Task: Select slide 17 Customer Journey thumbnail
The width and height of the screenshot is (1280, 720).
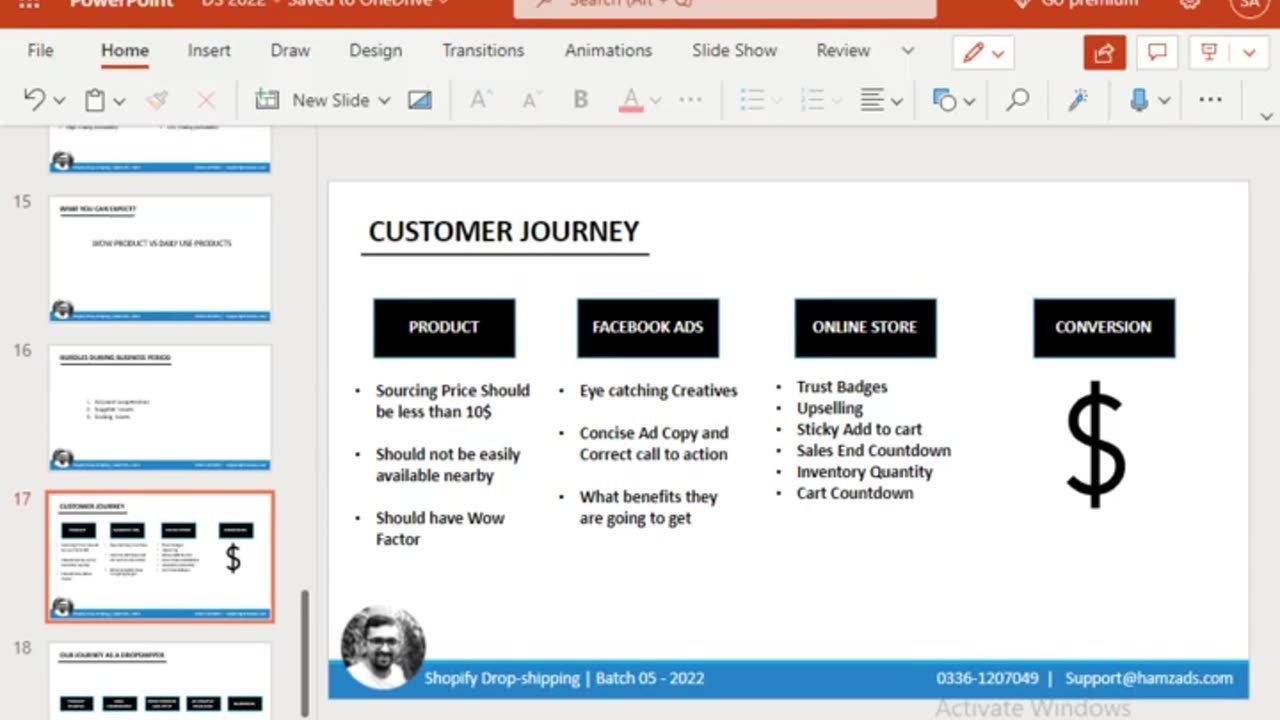Action: tap(160, 557)
